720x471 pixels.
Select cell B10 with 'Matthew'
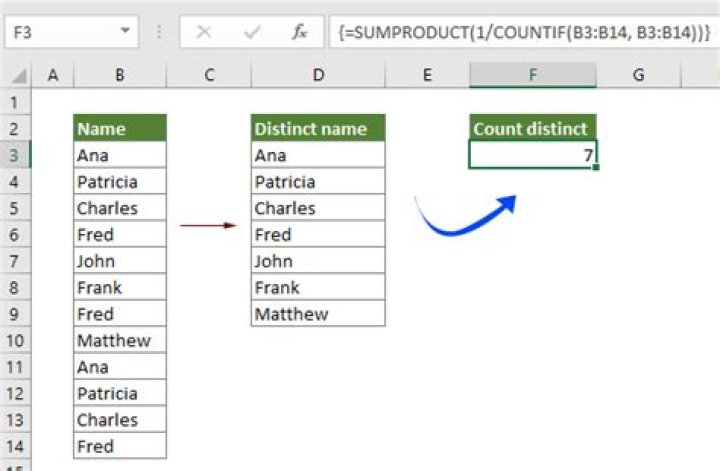[x=120, y=341]
